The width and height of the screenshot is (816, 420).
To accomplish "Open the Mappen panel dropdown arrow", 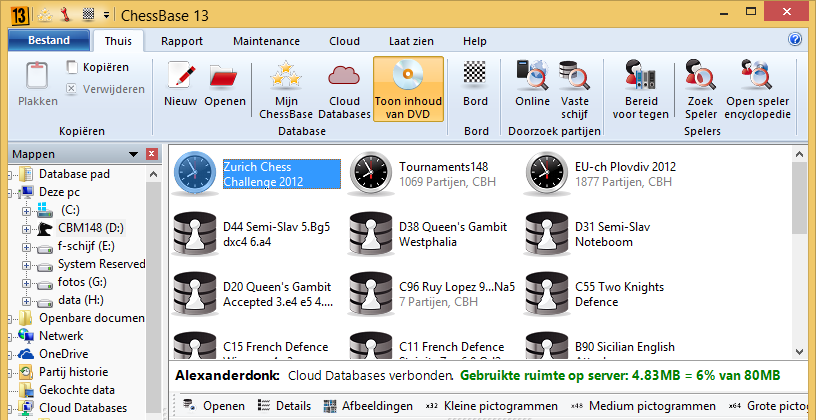I will pyautogui.click(x=134, y=154).
